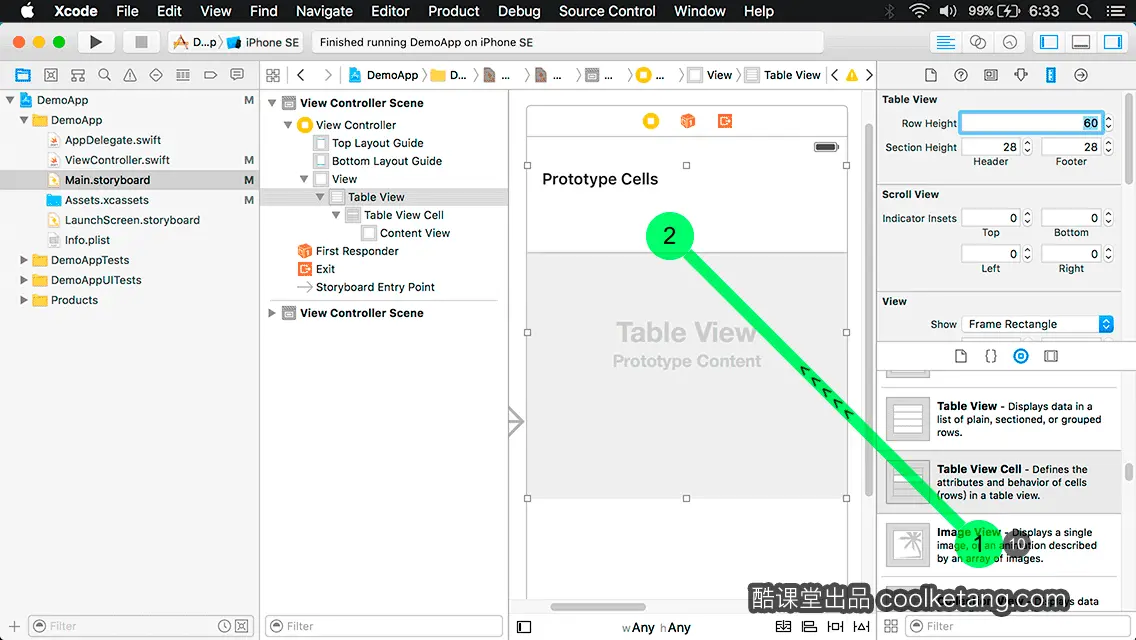Screen dimensions: 1136x640
Task: Select the Table View Cell library item
Action: tap(1000, 482)
